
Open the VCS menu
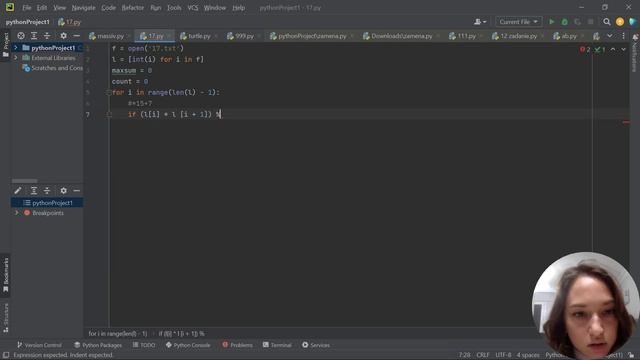pyautogui.click(x=193, y=8)
